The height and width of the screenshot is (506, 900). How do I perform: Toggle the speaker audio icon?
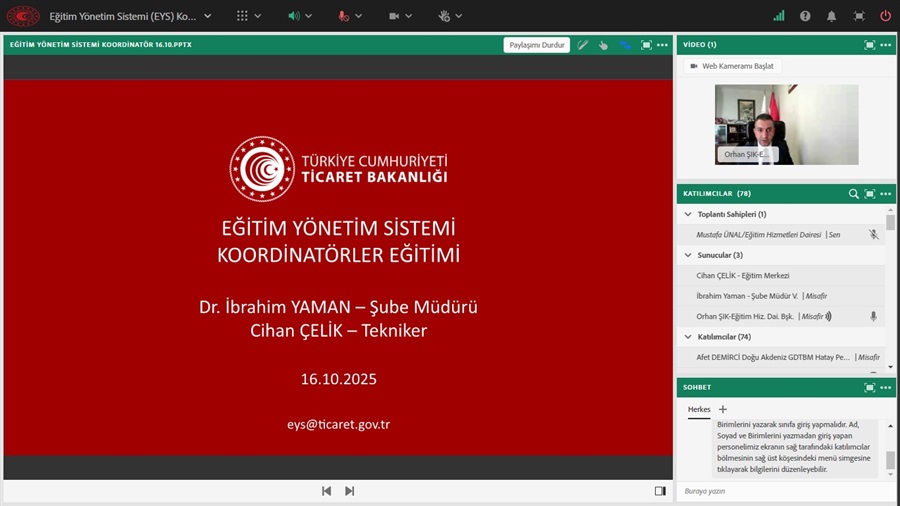pos(295,16)
